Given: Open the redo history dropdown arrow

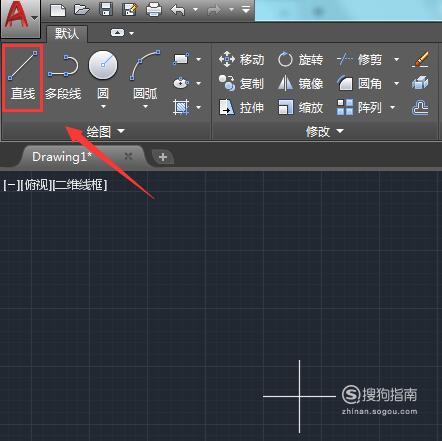Looking at the screenshot, I should (x=231, y=10).
